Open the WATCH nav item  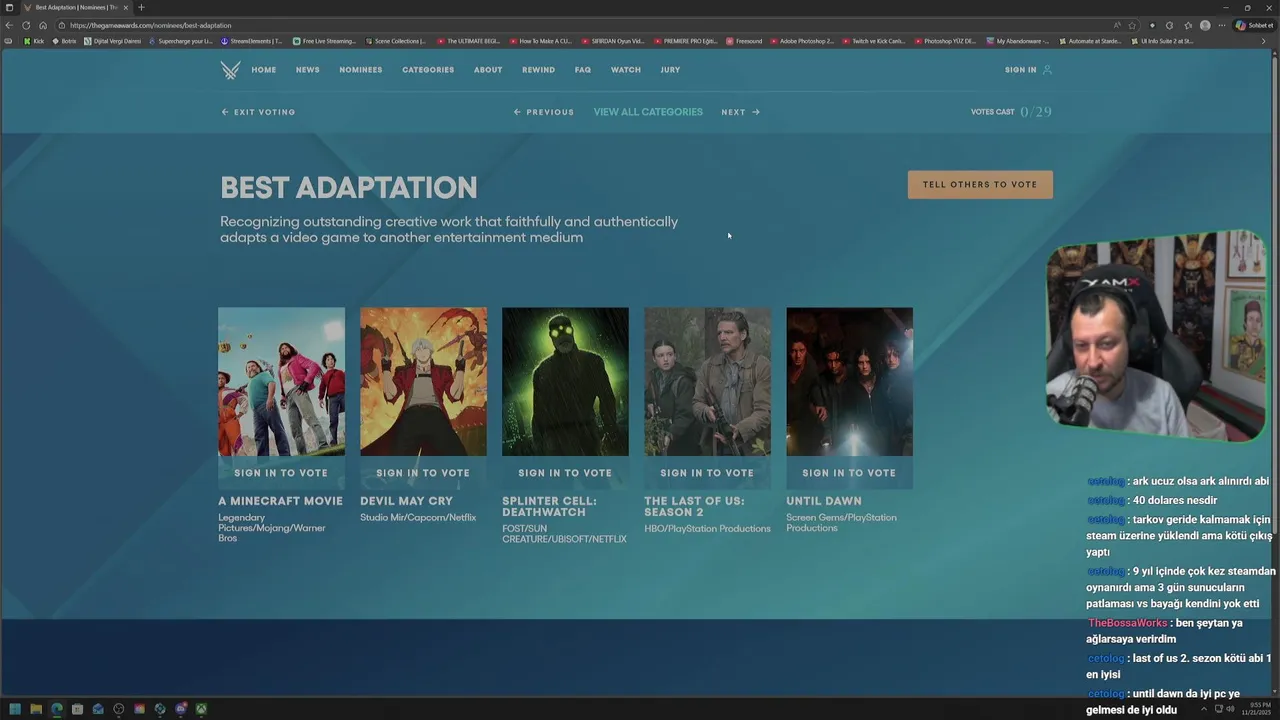tap(626, 70)
